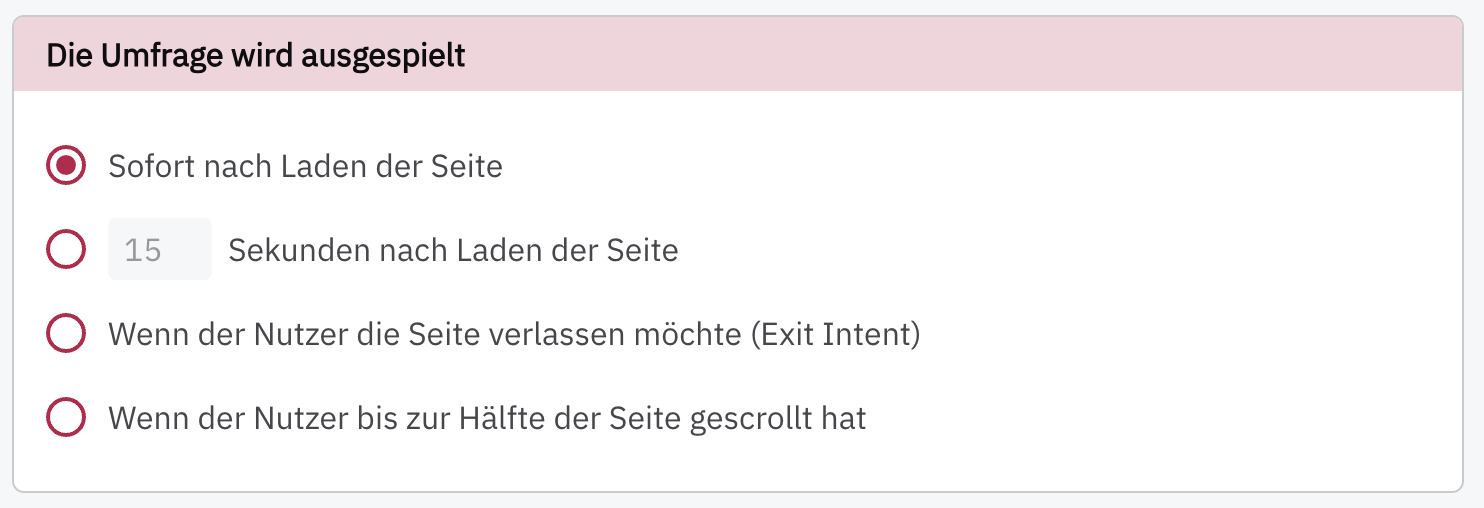Click the "Sofort nach Laden der Seite" label
This screenshot has width=1484, height=508.
click(305, 166)
